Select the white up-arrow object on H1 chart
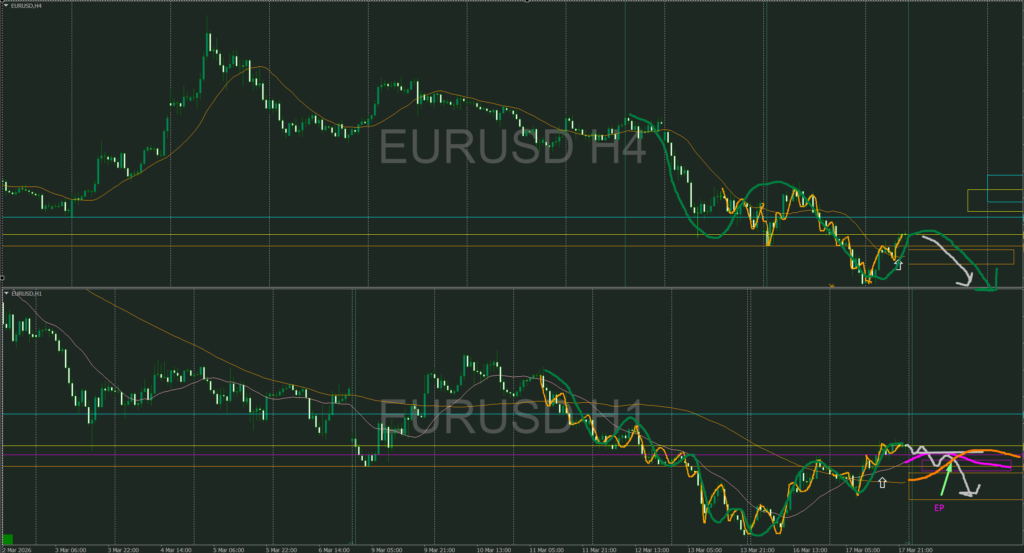The height and width of the screenshot is (553, 1024). click(x=882, y=482)
